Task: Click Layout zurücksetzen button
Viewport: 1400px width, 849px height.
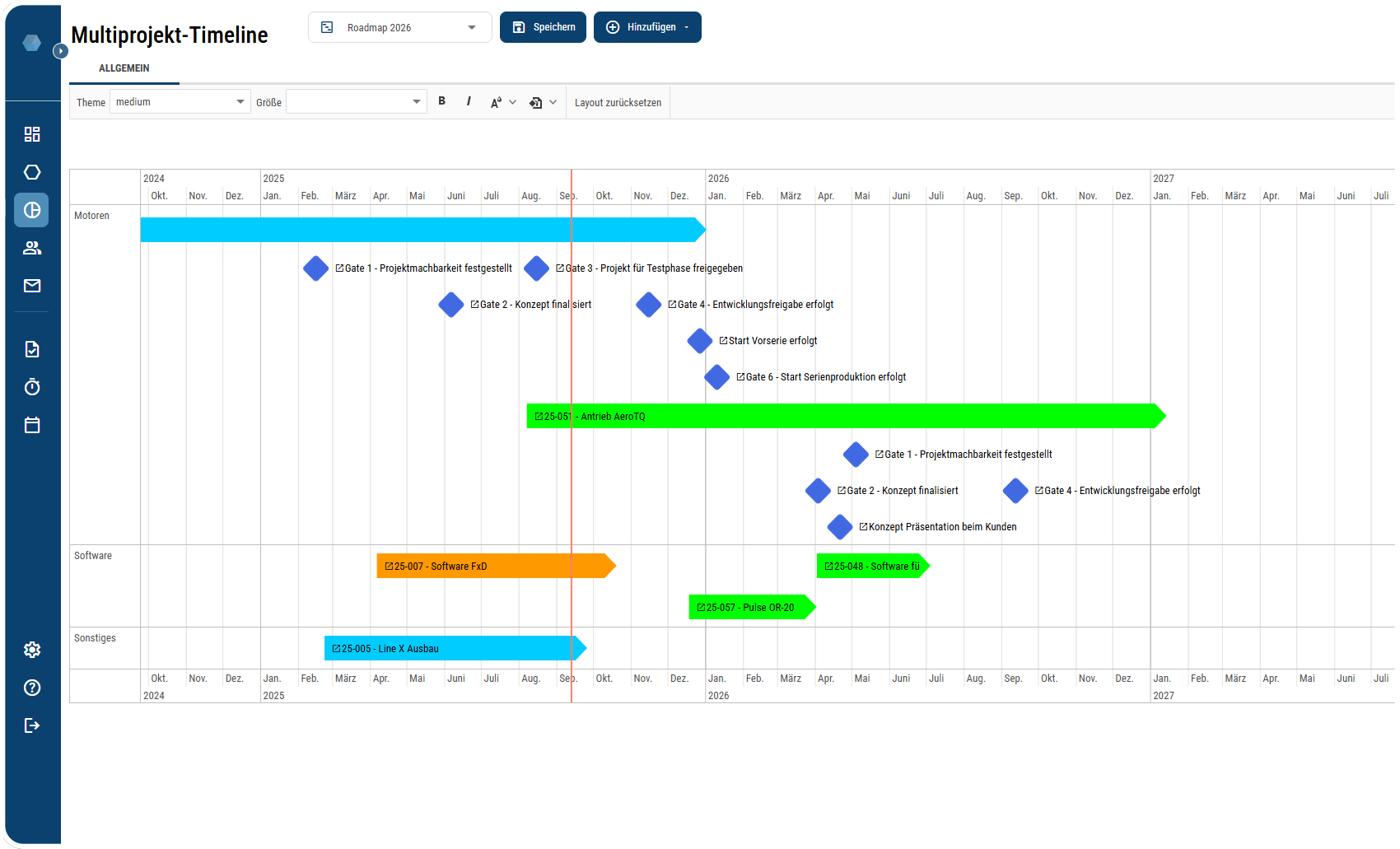Action: (618, 103)
